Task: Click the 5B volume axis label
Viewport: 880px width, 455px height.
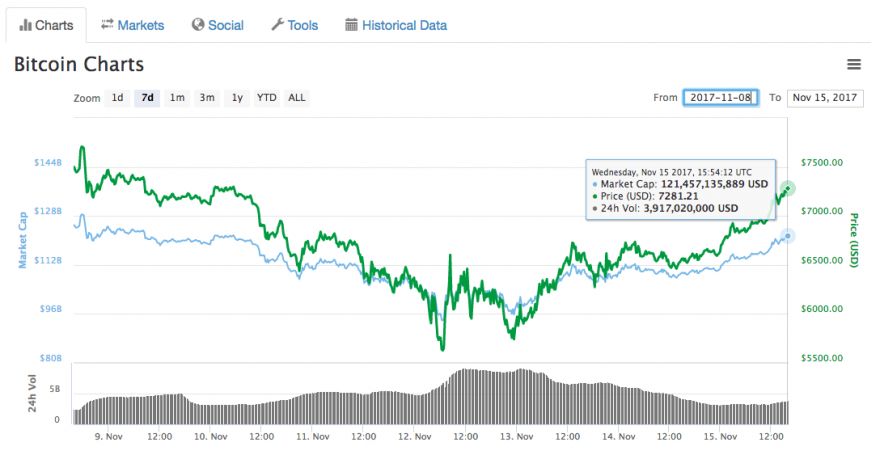Action: click(54, 389)
